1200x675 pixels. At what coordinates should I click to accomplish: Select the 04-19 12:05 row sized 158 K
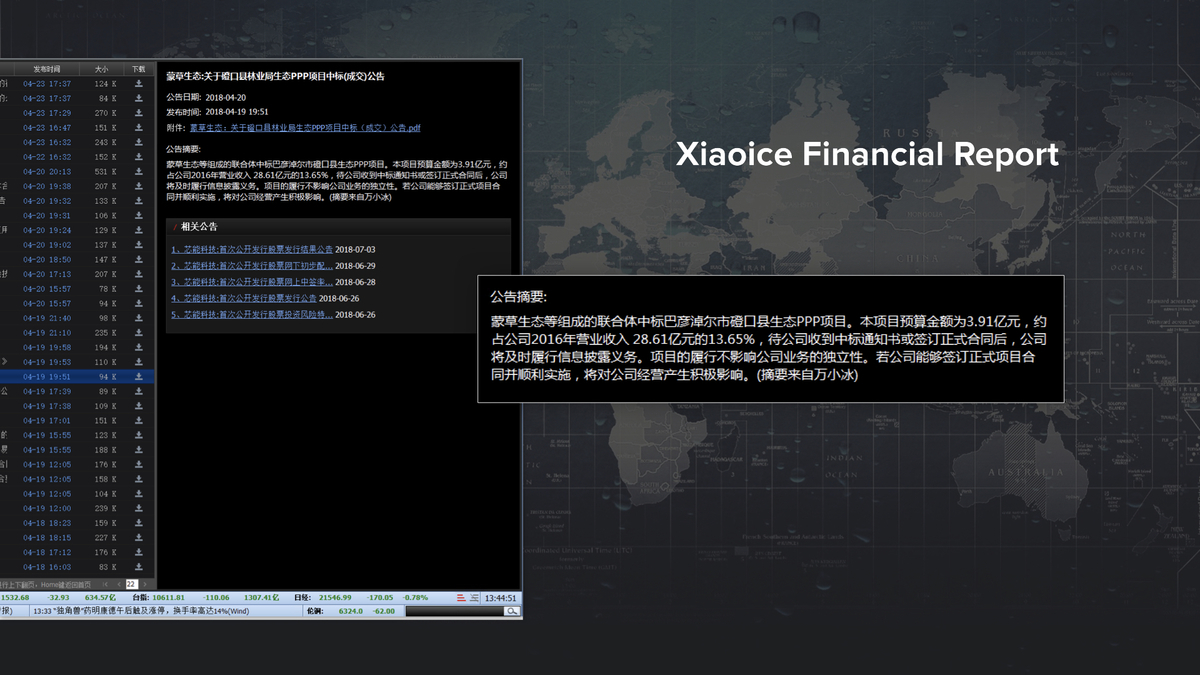coord(77,479)
